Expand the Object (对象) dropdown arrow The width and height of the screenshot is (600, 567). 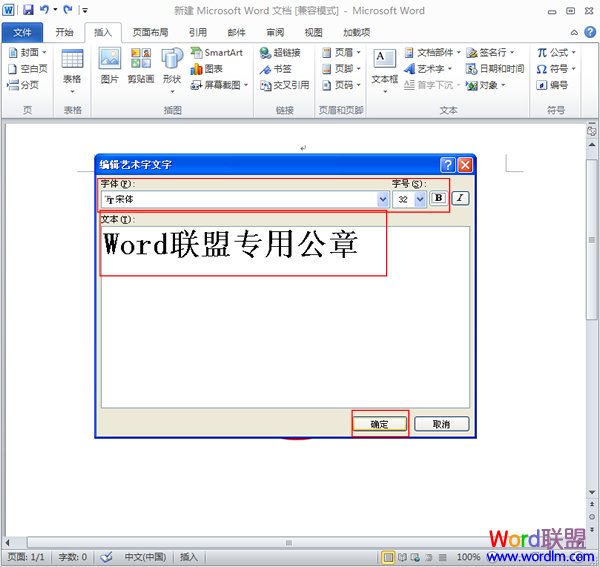click(503, 85)
